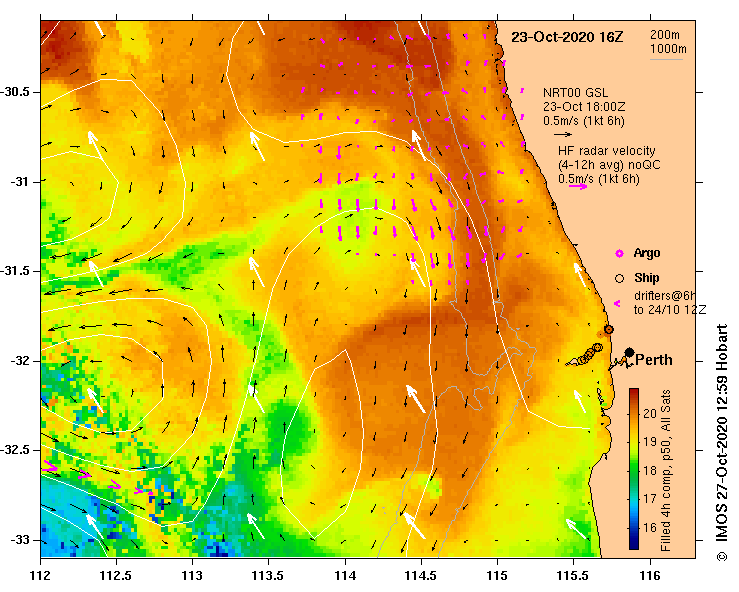
Task: Click the longitude label 115.5
Action: tap(574, 576)
